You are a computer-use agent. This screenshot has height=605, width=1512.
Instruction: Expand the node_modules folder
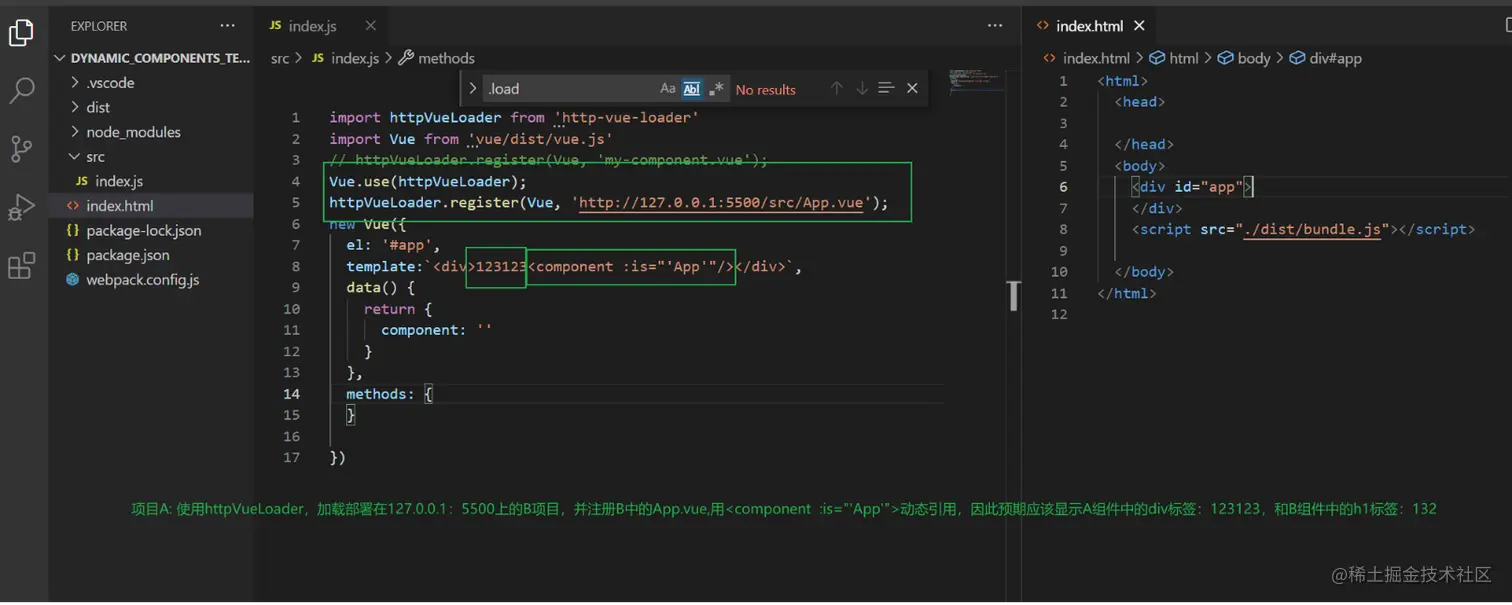point(152,132)
